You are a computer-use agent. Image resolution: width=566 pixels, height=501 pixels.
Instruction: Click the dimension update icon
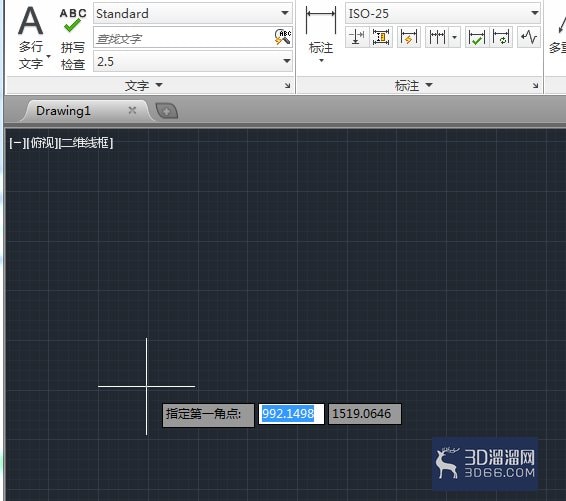point(501,37)
